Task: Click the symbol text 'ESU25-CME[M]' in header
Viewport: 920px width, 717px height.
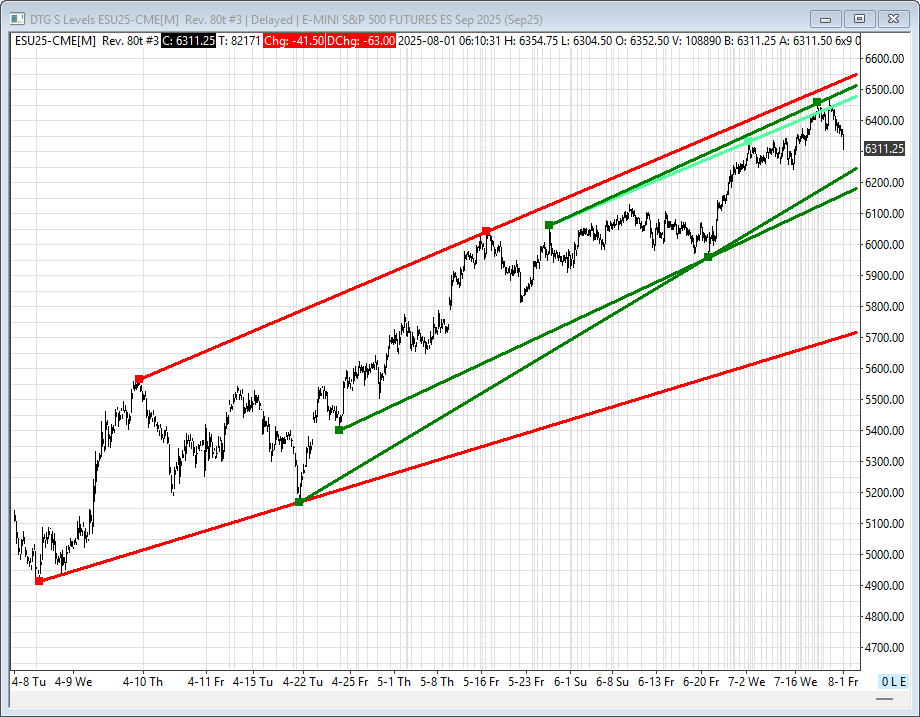Action: (x=55, y=41)
